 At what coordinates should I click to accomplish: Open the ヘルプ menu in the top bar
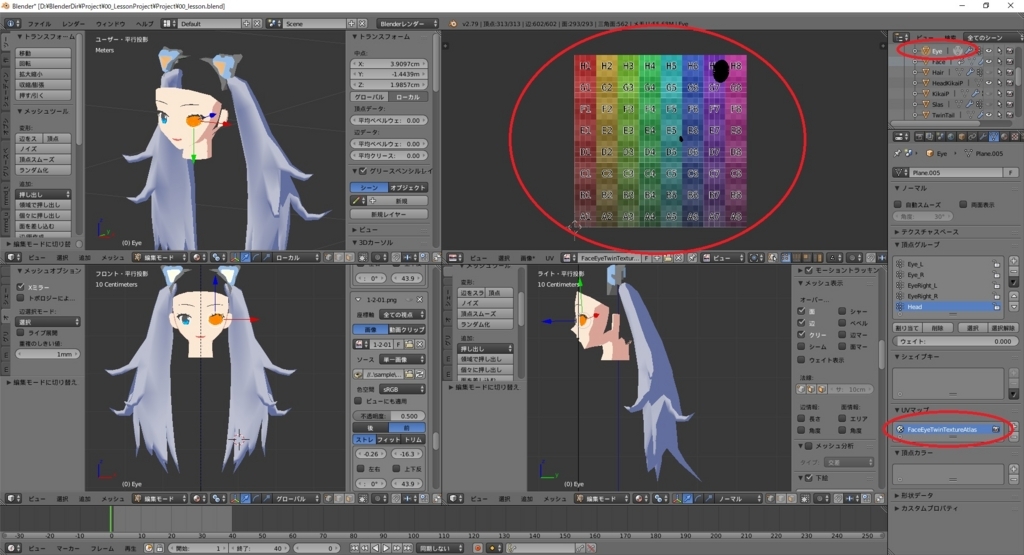pyautogui.click(x=144, y=24)
